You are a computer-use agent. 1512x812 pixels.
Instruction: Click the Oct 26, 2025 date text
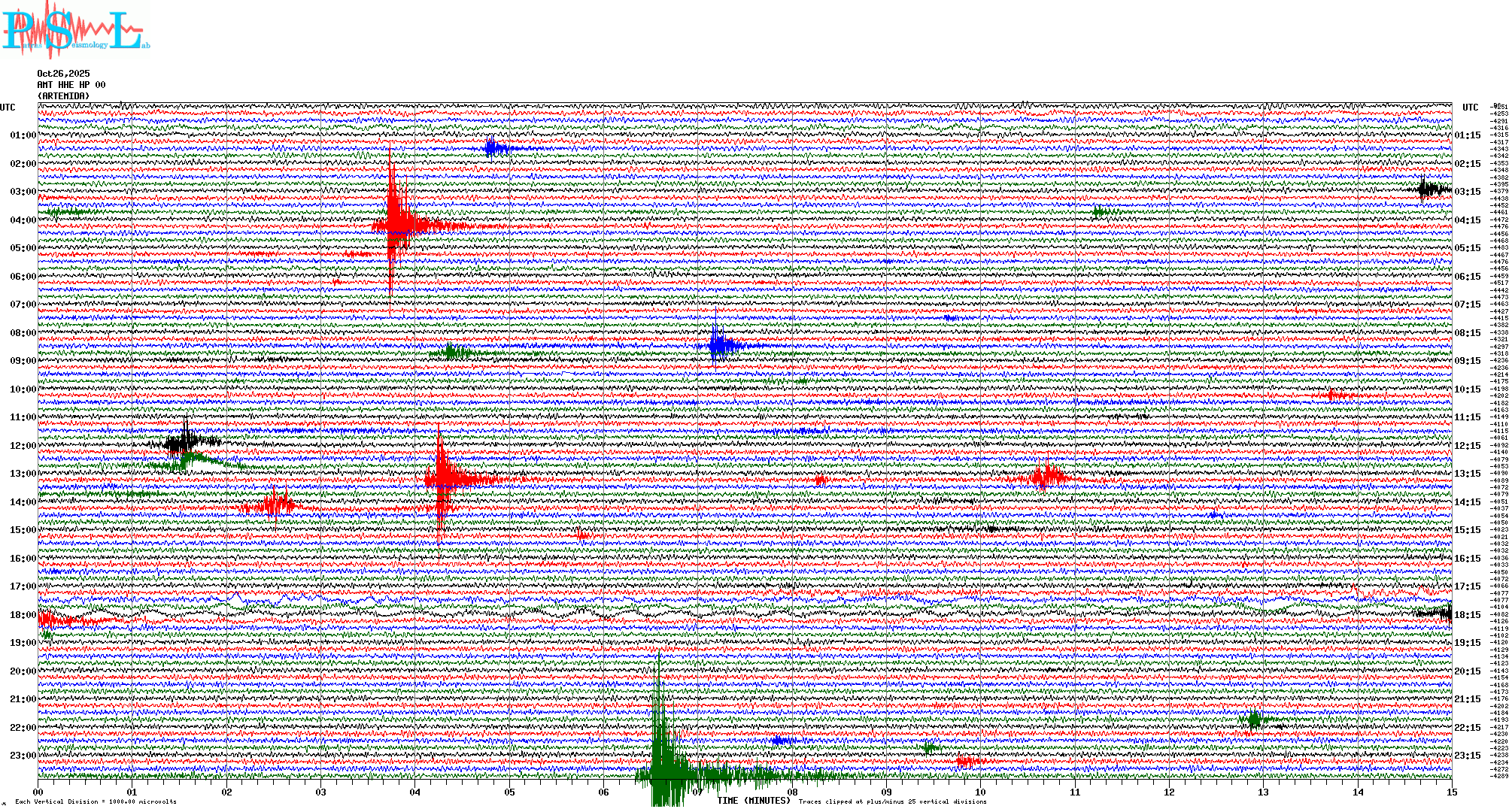click(63, 74)
